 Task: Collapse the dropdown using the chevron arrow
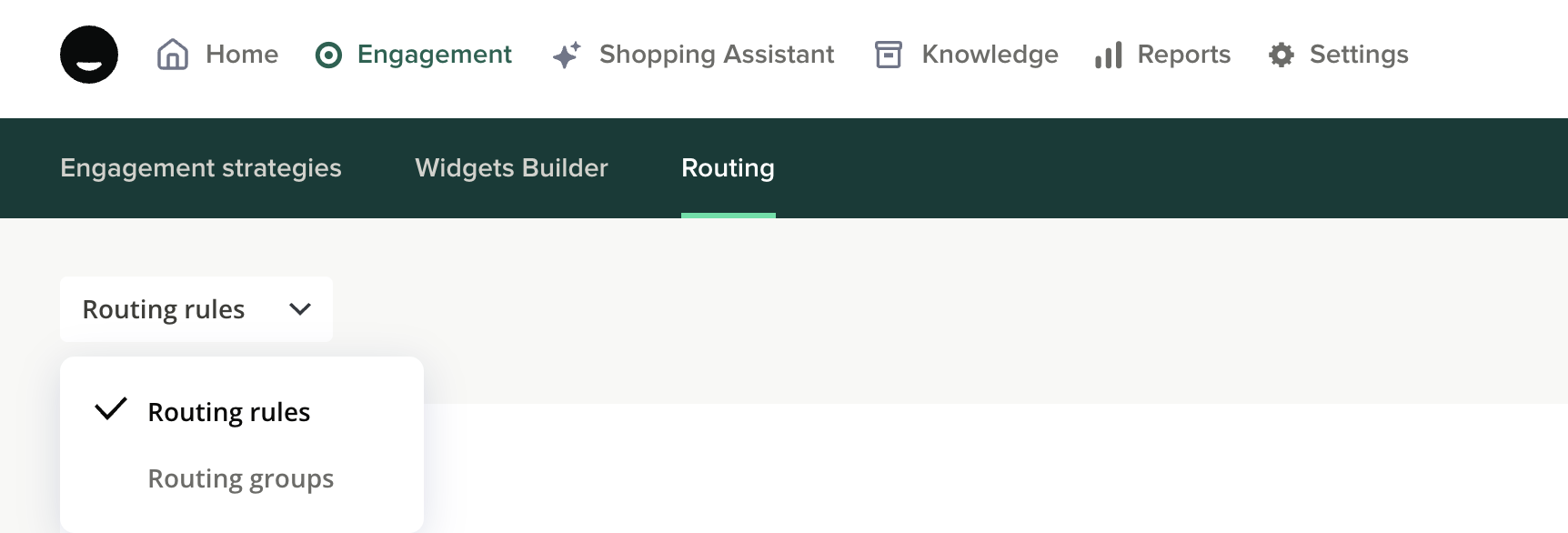point(300,309)
